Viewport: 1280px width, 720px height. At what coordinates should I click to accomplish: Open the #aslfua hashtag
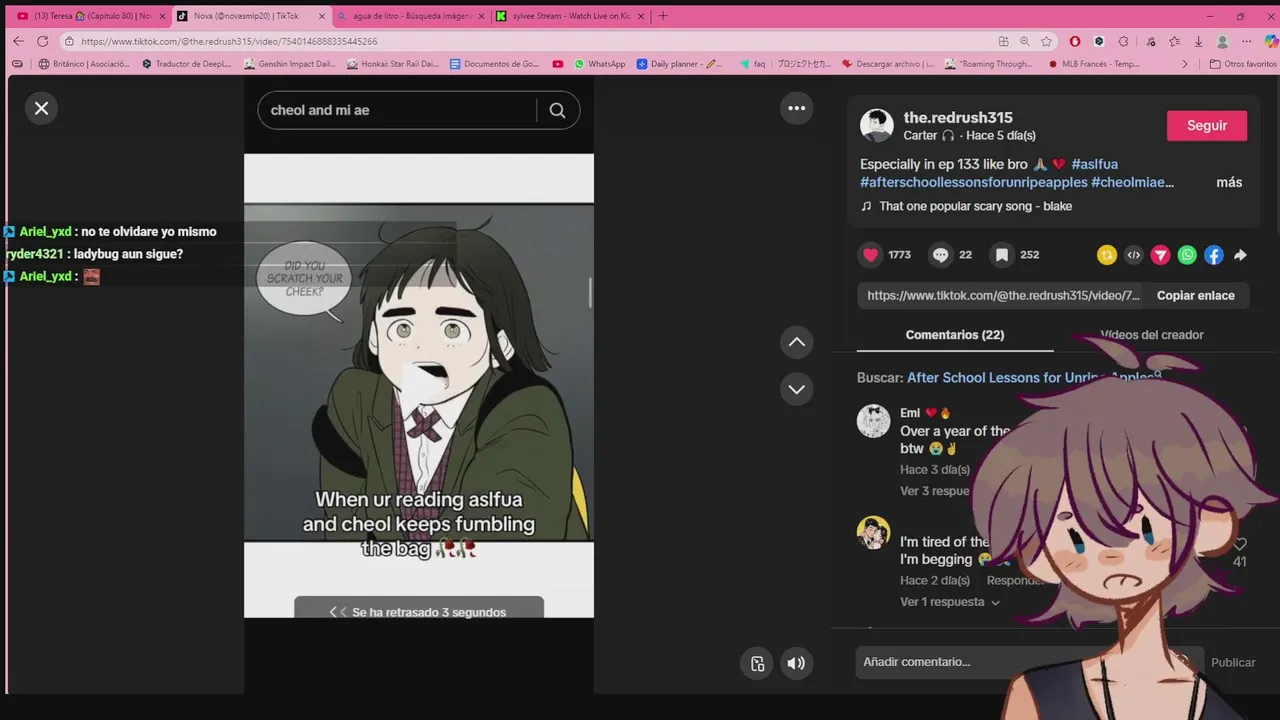click(1094, 164)
